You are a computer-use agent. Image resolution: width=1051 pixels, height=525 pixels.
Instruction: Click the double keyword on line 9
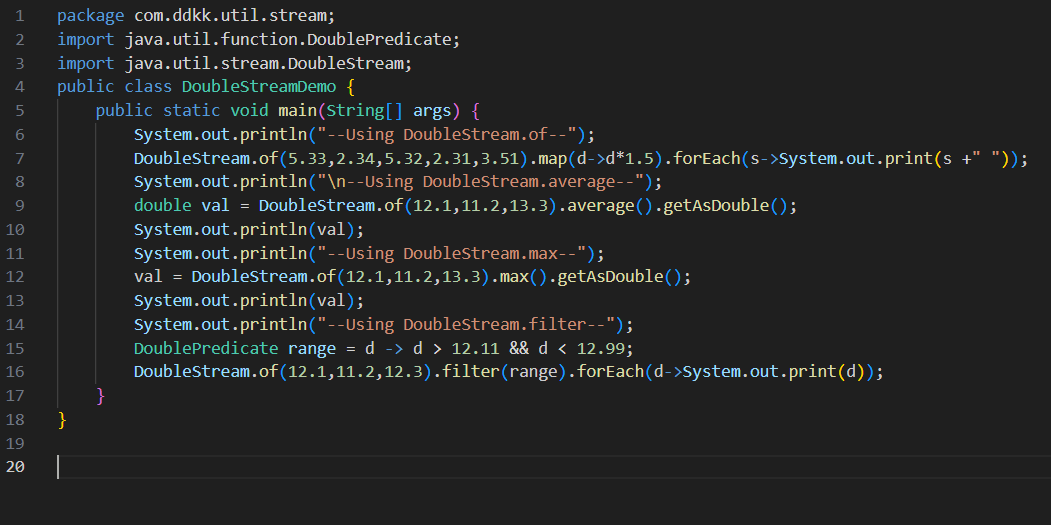162,206
